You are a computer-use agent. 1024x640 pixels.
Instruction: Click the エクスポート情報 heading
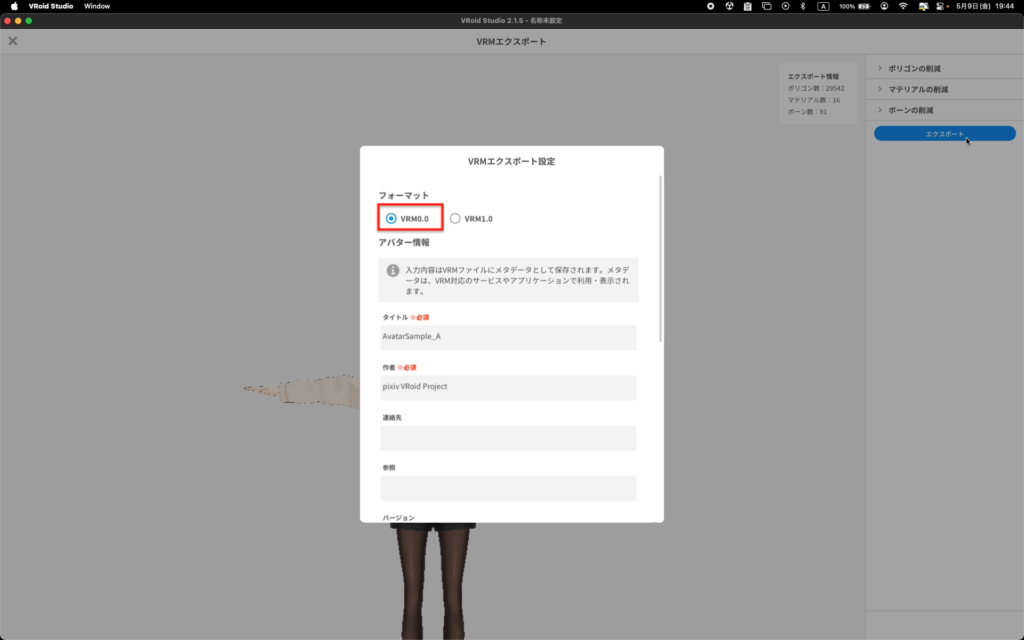tap(813, 76)
